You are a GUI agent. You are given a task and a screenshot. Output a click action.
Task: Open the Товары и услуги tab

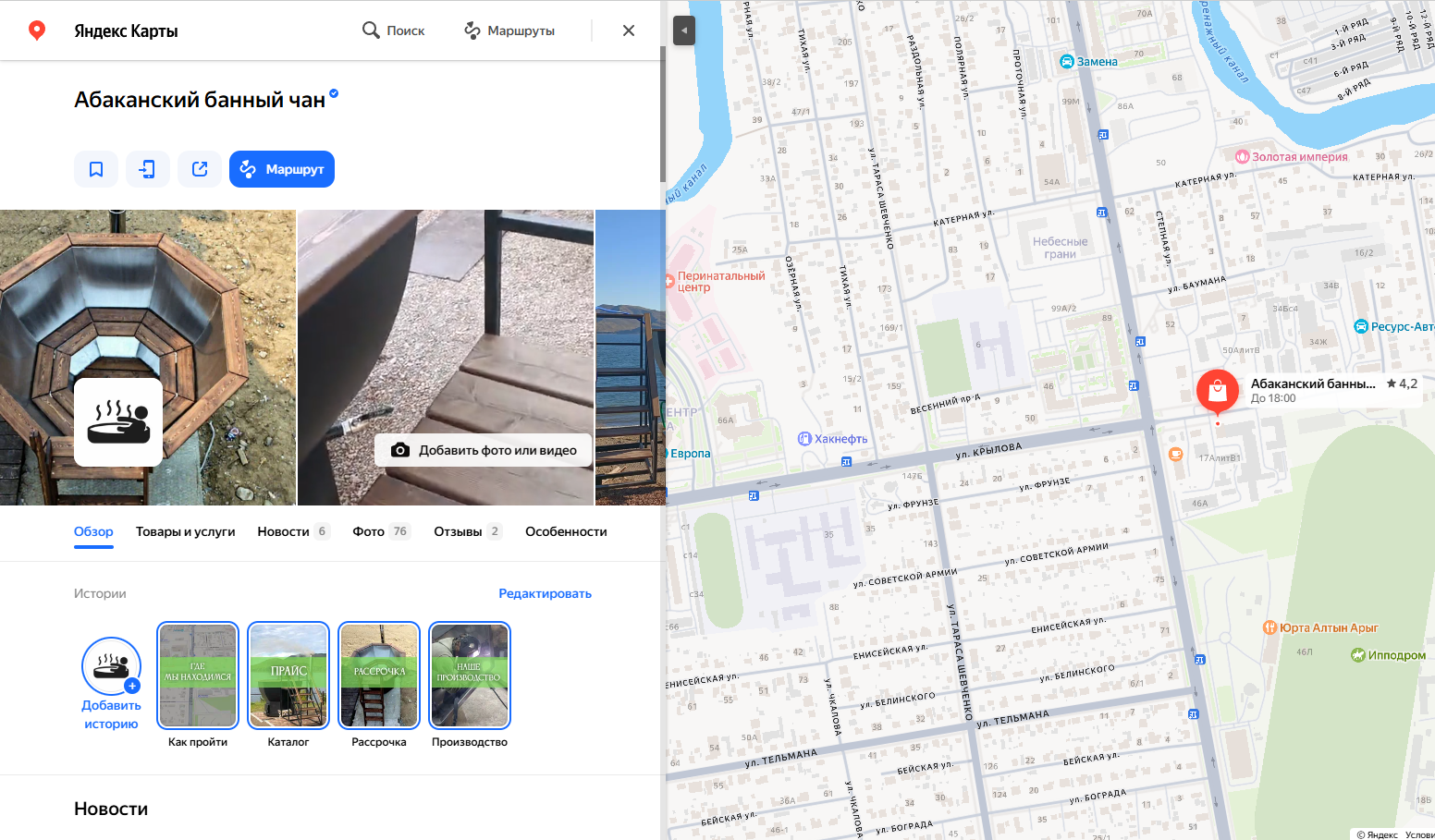tap(186, 531)
